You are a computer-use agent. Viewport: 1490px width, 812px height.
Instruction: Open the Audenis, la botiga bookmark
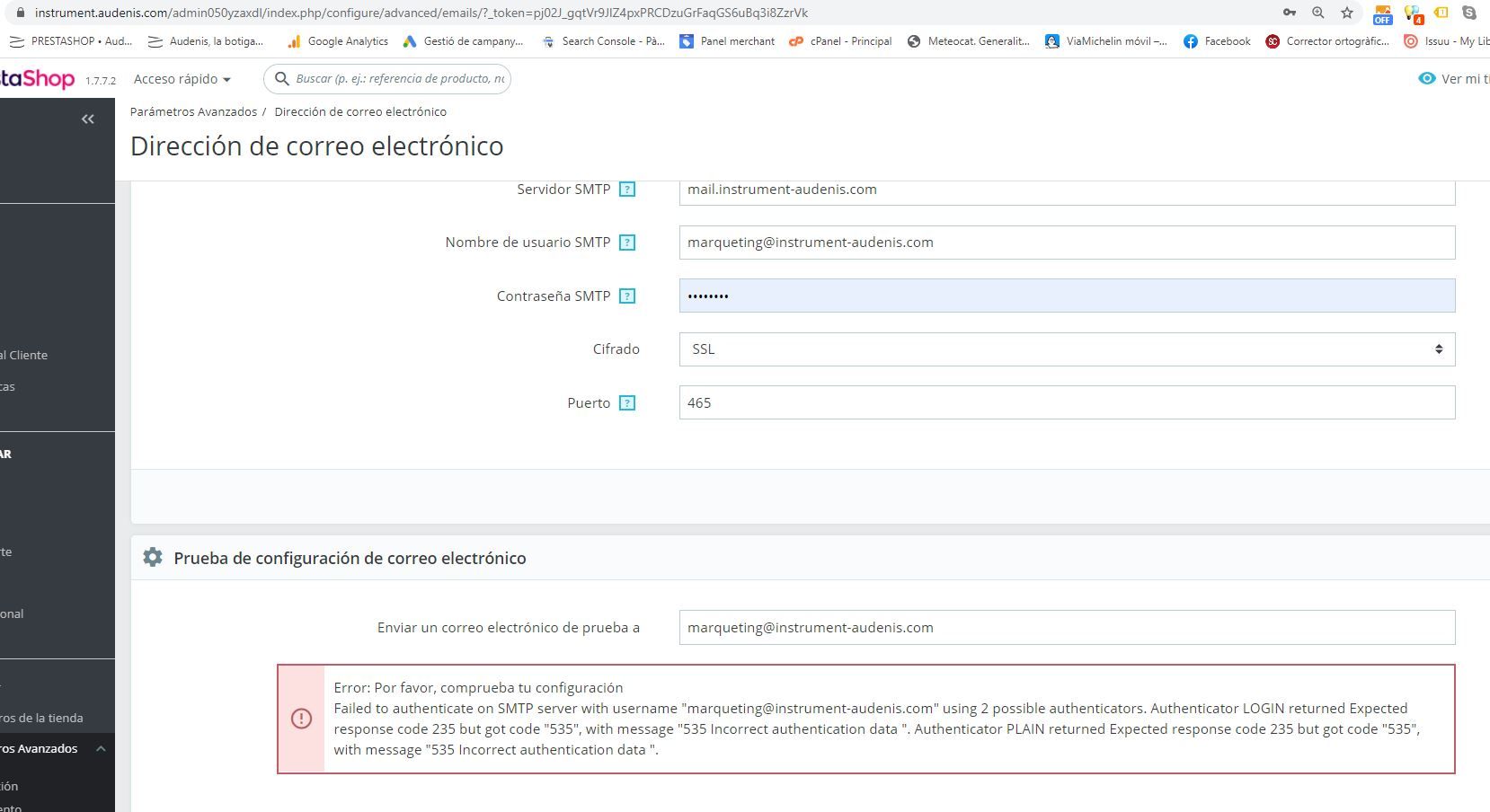click(206, 41)
